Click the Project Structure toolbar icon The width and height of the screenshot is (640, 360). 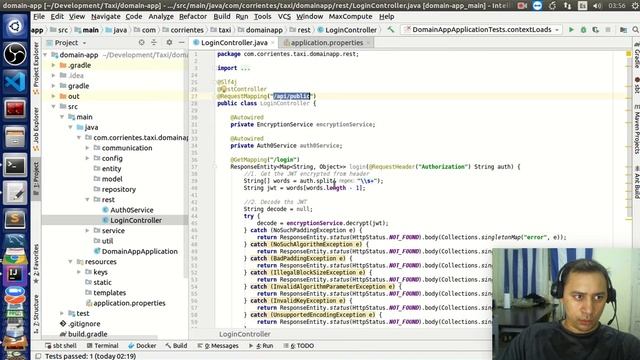pyautogui.click(x=623, y=30)
